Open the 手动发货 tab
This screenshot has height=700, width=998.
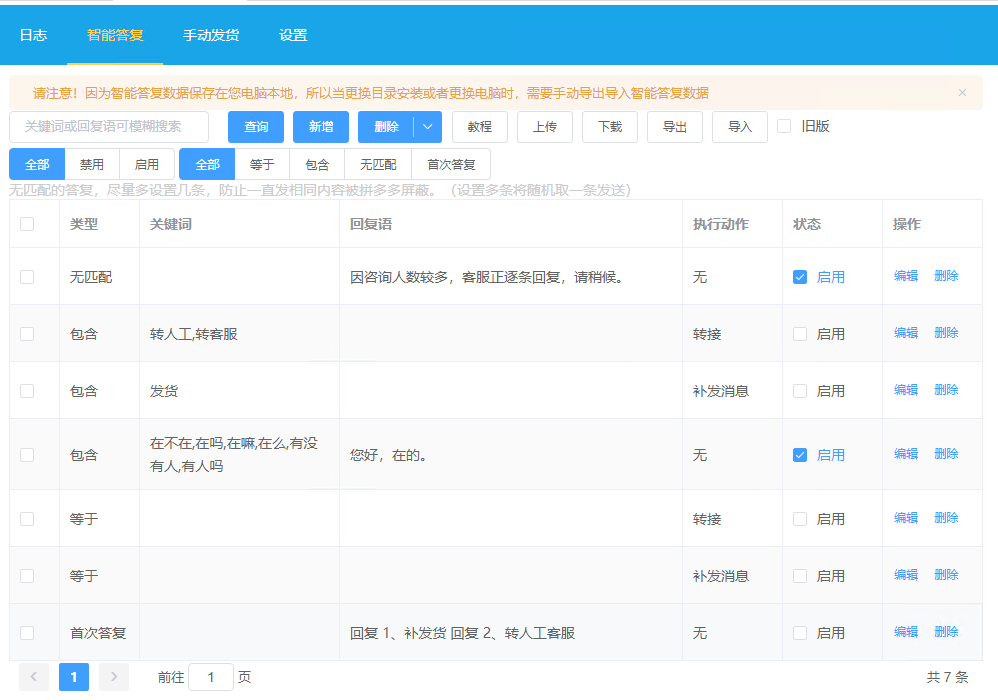[x=211, y=35]
